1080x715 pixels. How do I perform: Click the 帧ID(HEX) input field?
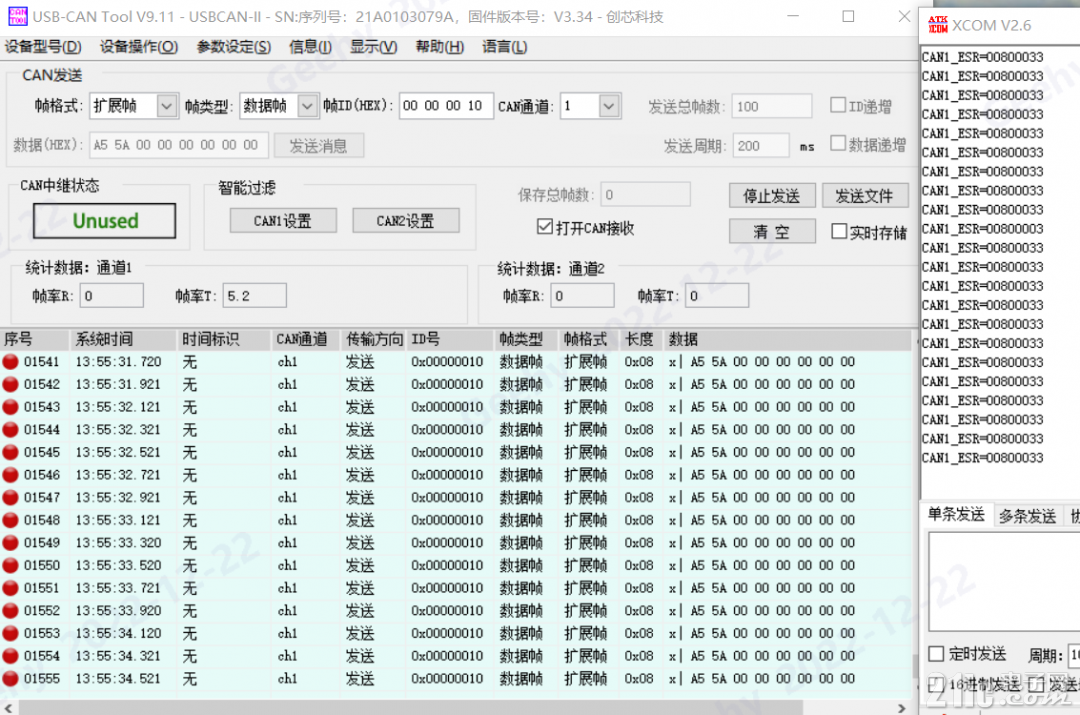click(x=446, y=106)
